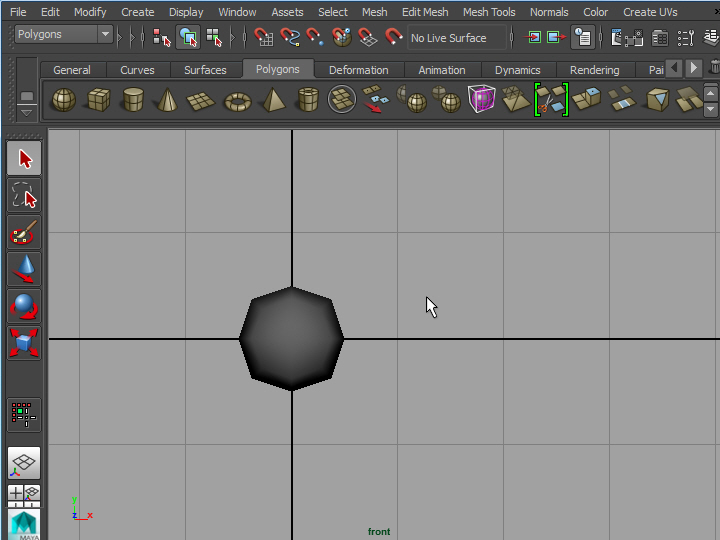The width and height of the screenshot is (720, 540).
Task: Create a polygon torus from shelf
Action: coord(237,100)
